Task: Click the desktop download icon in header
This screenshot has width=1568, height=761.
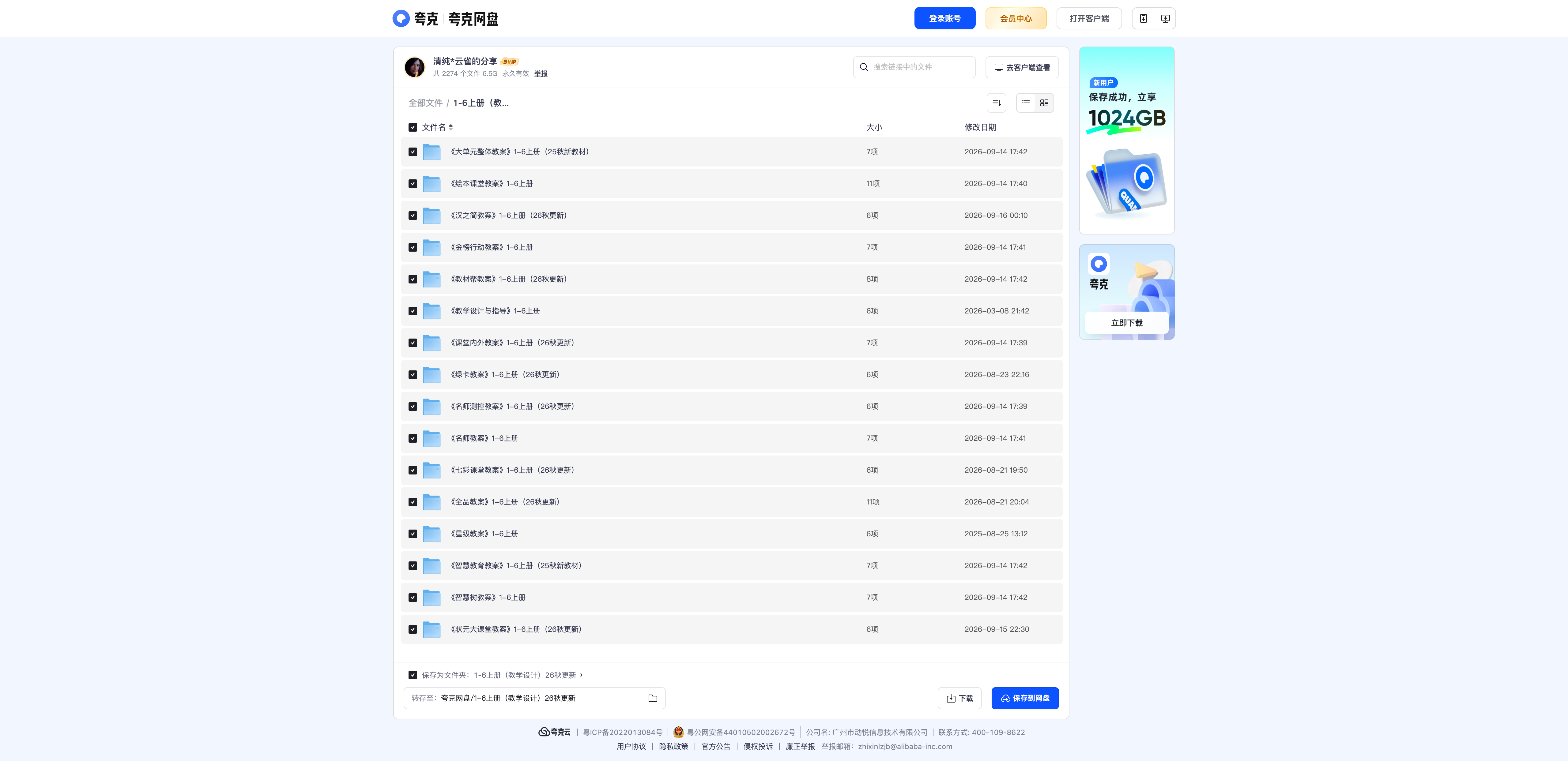Action: pyautogui.click(x=1165, y=18)
